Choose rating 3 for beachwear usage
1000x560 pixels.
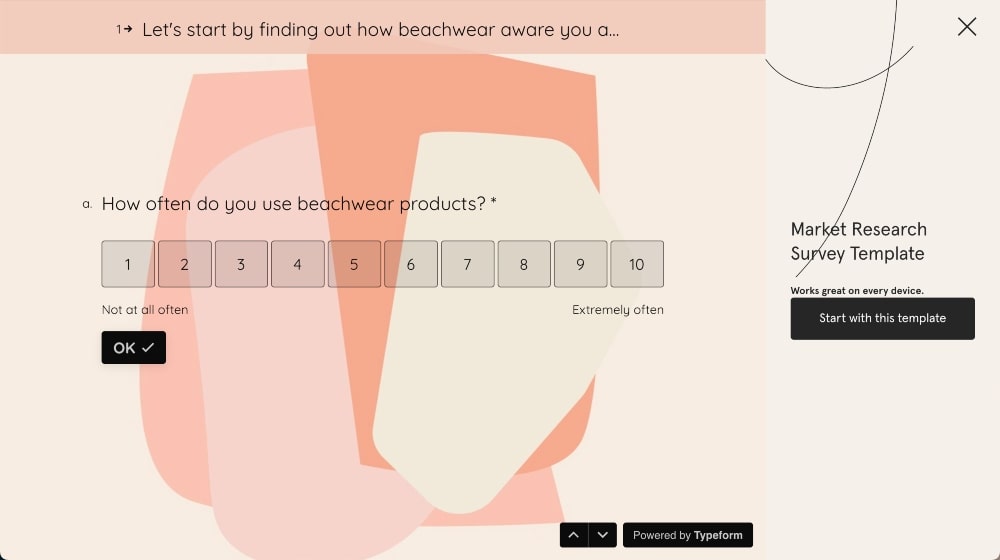(x=241, y=264)
